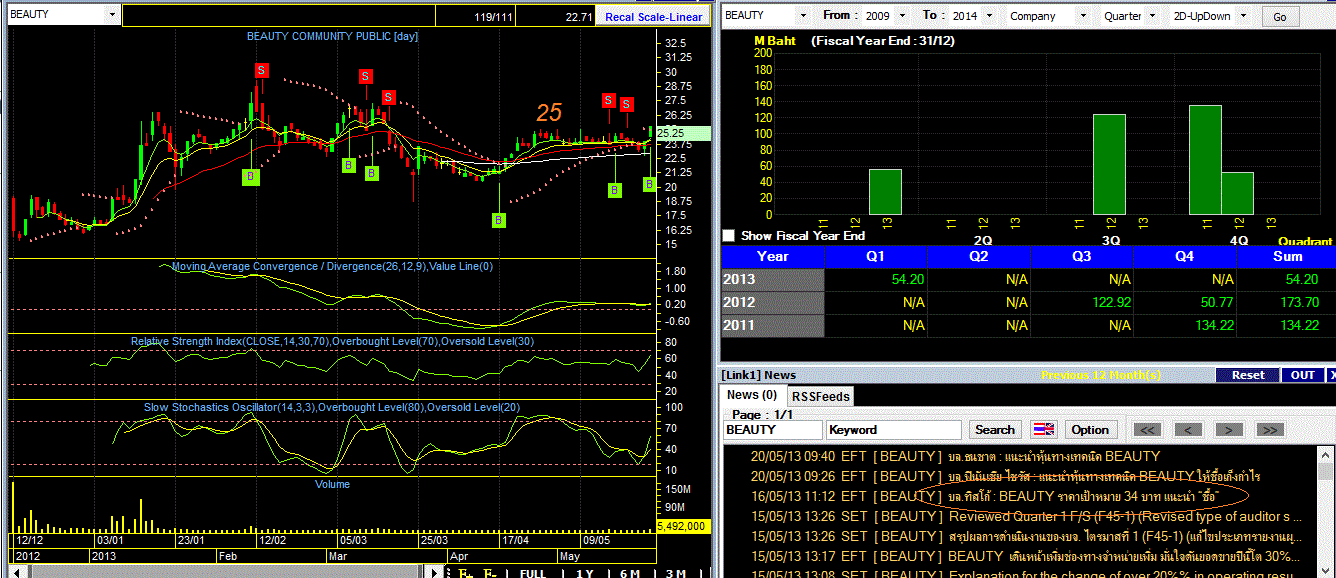Image resolution: width=1336 pixels, height=578 pixels.
Task: Go to first news page with << button
Action: tap(1147, 430)
